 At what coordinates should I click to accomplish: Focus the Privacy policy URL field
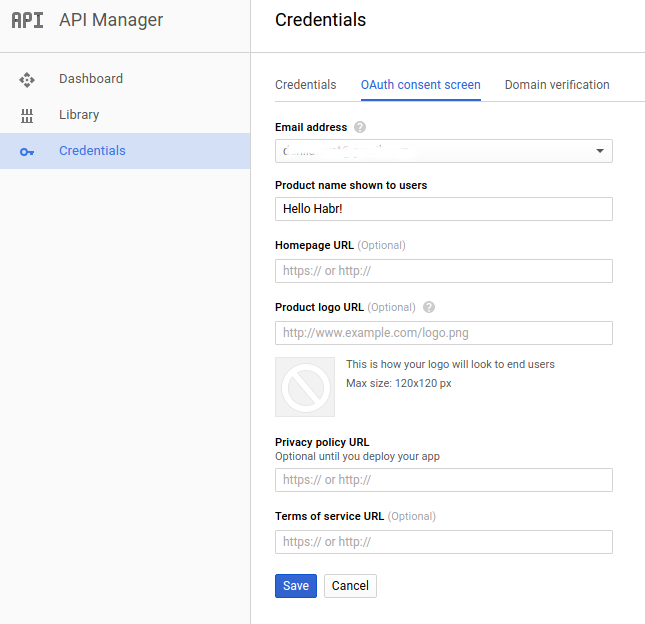[x=443, y=480]
